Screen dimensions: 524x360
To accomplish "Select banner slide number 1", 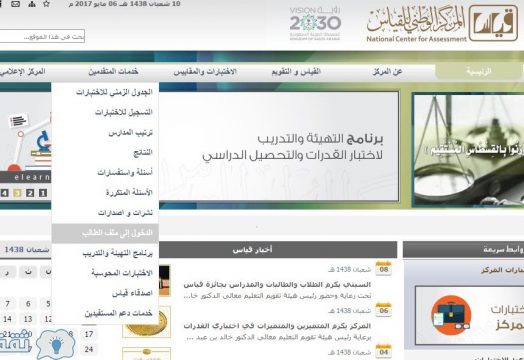I will 43,193.
